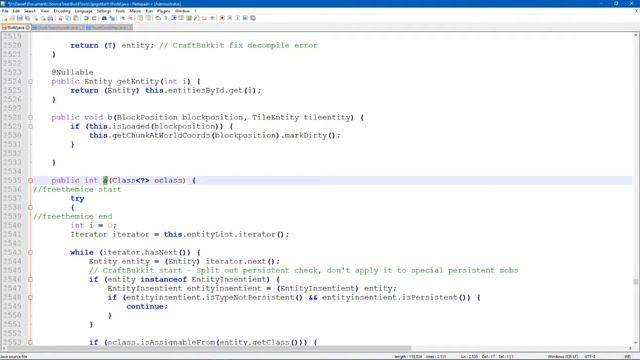Collapse the isAssignableFrom fold on line 2553
The width and height of the screenshot is (640, 360).
30,342
